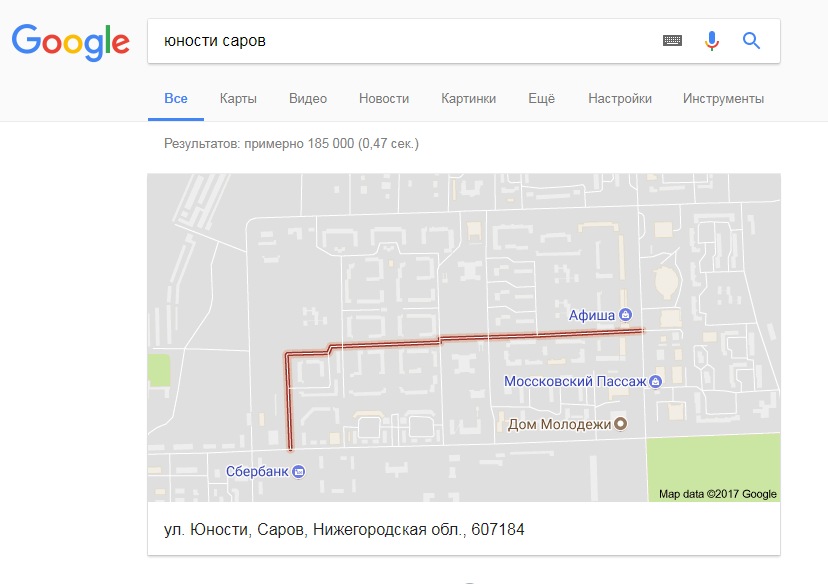Click the Сбербанк label on map
828x584 pixels.
[257, 471]
